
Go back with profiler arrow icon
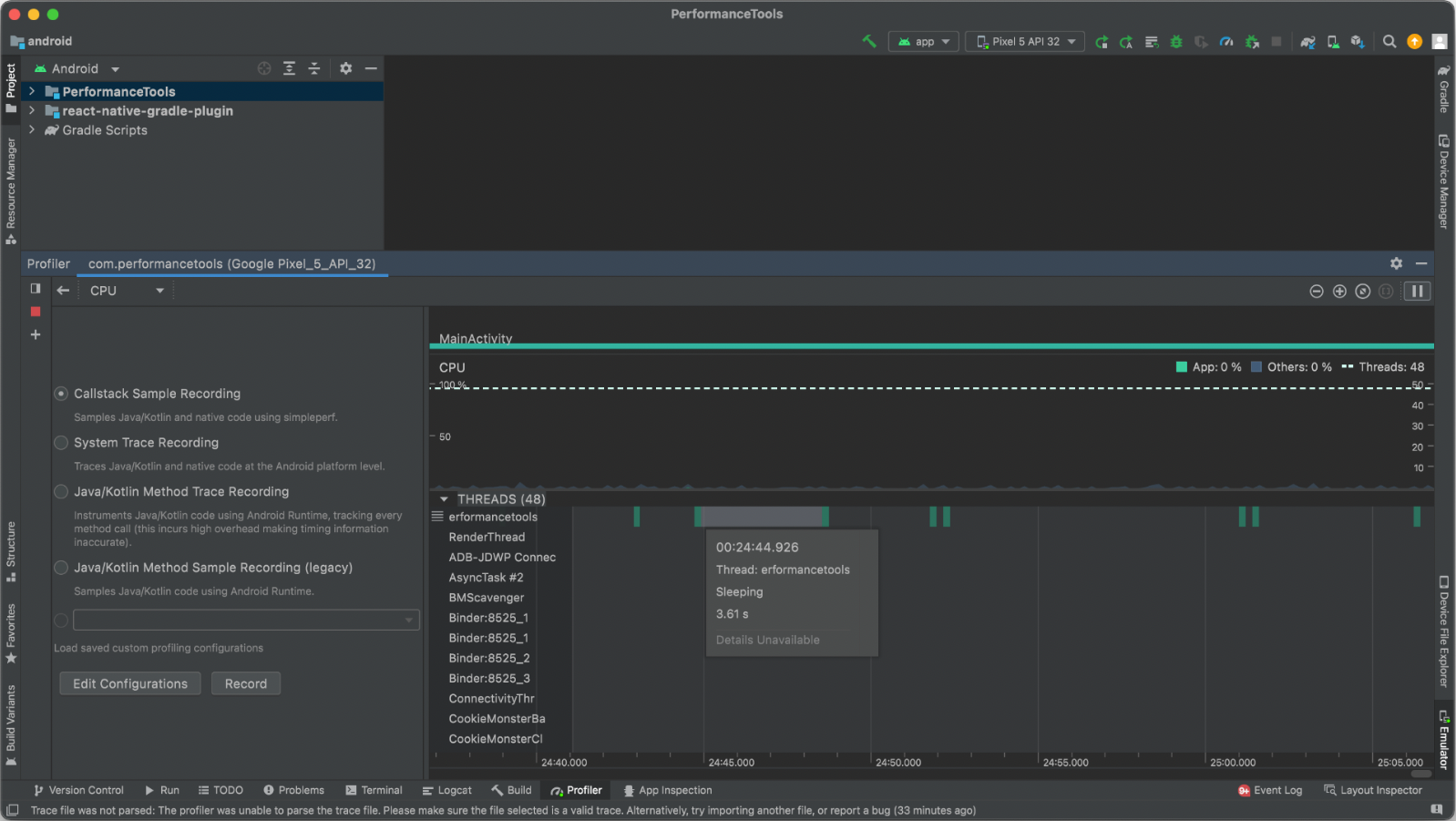(x=63, y=291)
